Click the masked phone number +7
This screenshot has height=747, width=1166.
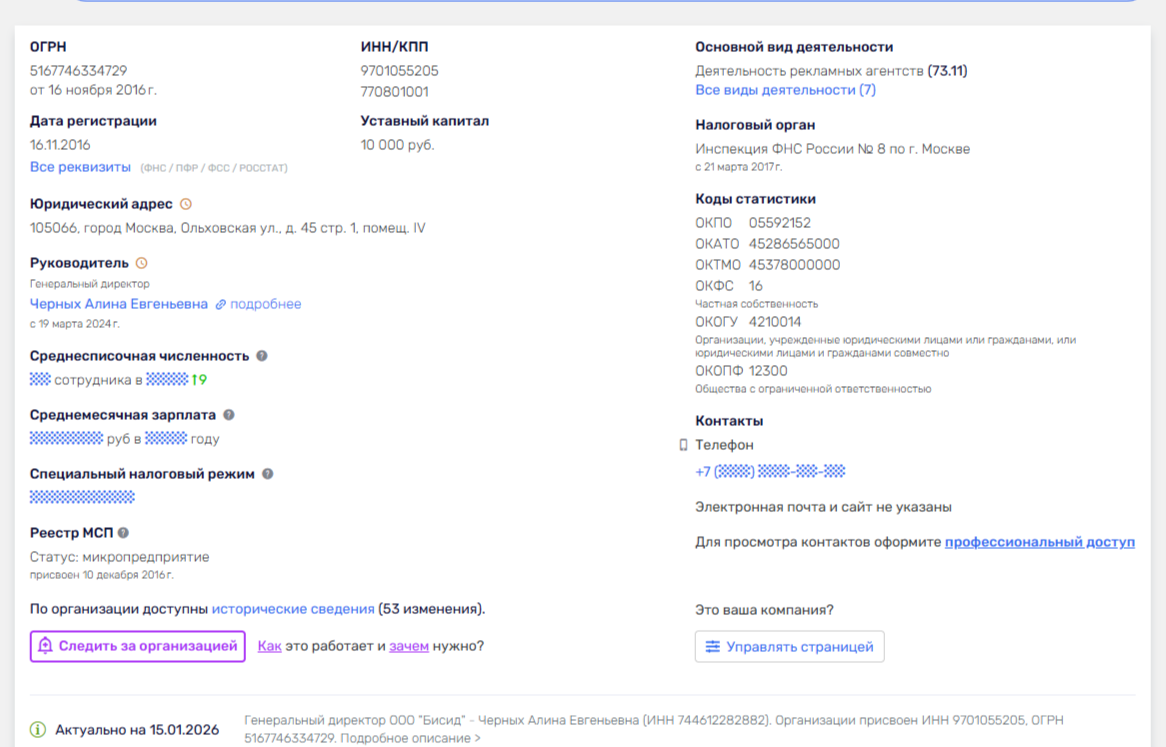pyautogui.click(x=770, y=471)
